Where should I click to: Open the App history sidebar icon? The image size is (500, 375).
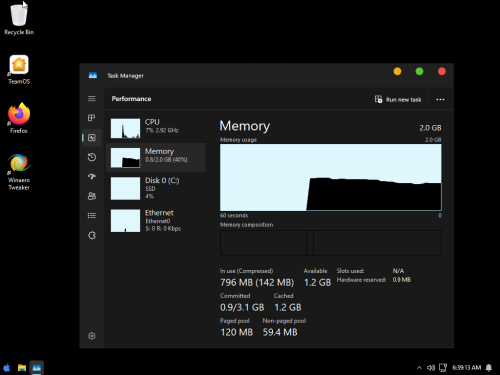92,157
